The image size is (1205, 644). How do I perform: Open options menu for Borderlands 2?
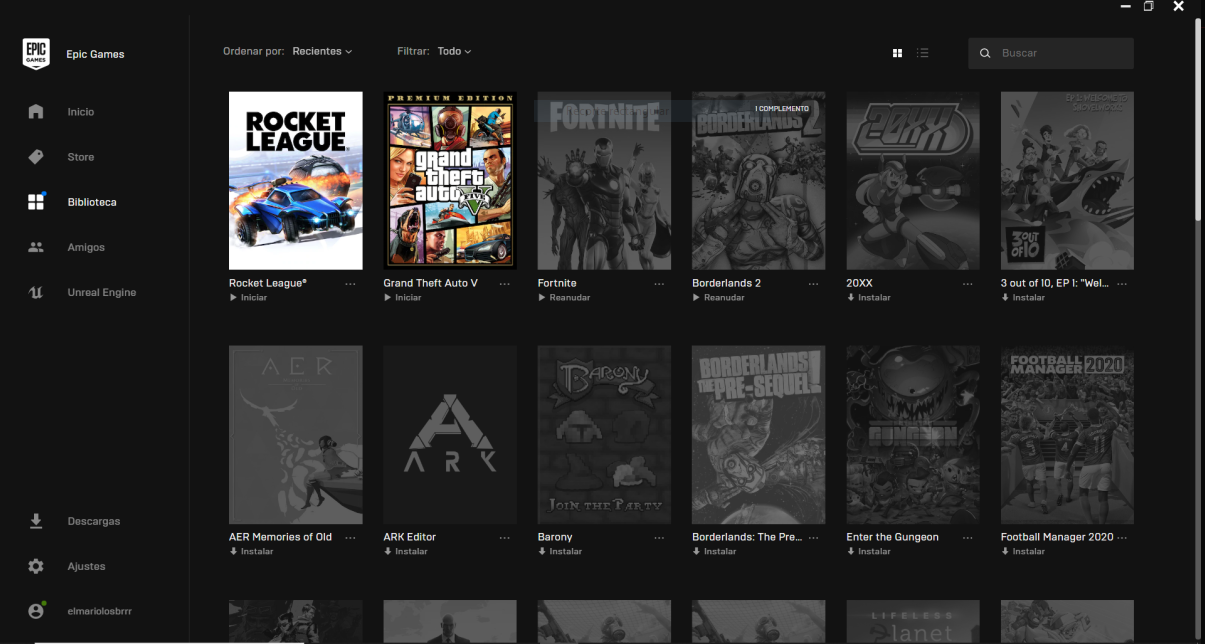[813, 284]
